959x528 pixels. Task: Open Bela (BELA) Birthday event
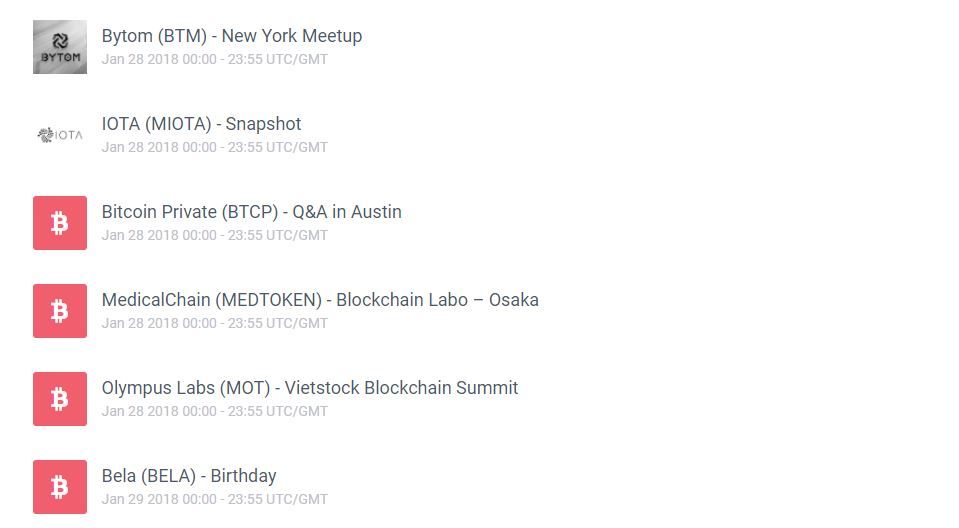[189, 476]
